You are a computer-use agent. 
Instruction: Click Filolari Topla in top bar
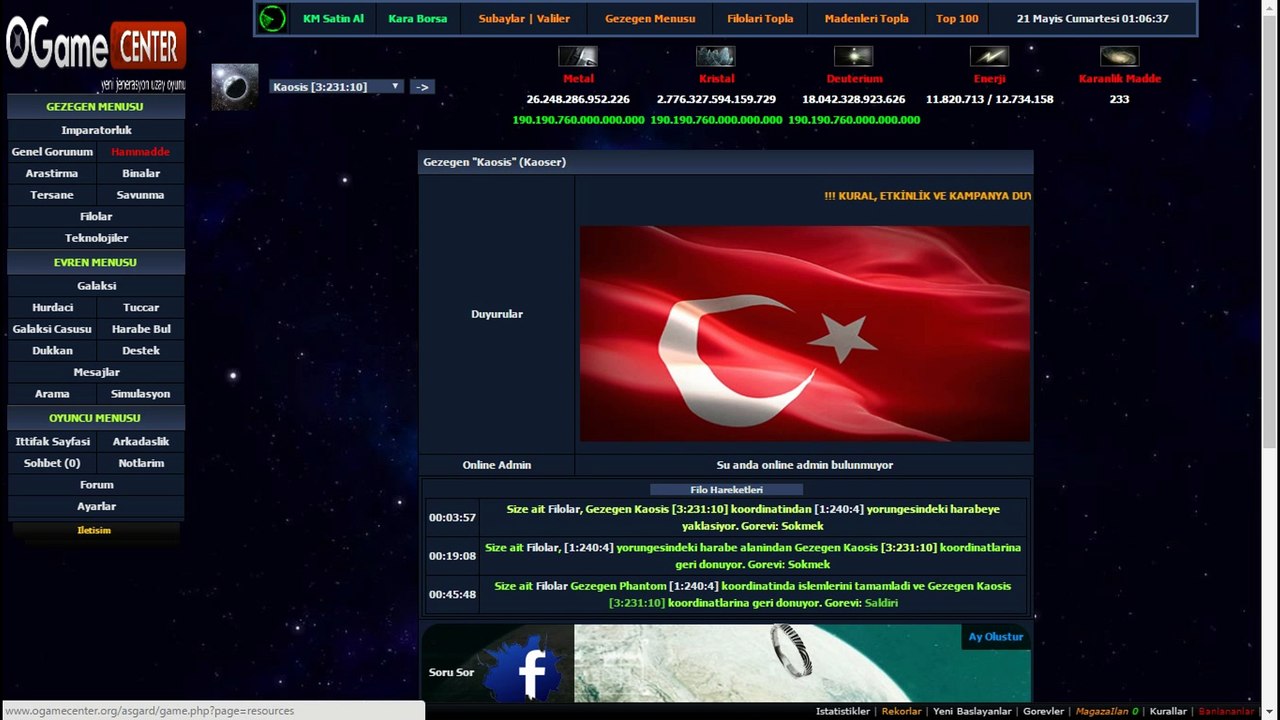(760, 19)
